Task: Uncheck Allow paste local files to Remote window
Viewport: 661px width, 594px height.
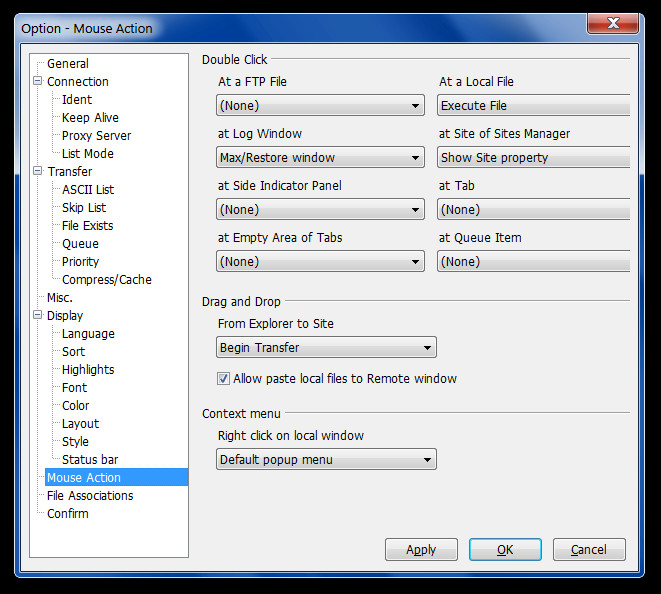Action: pos(224,379)
